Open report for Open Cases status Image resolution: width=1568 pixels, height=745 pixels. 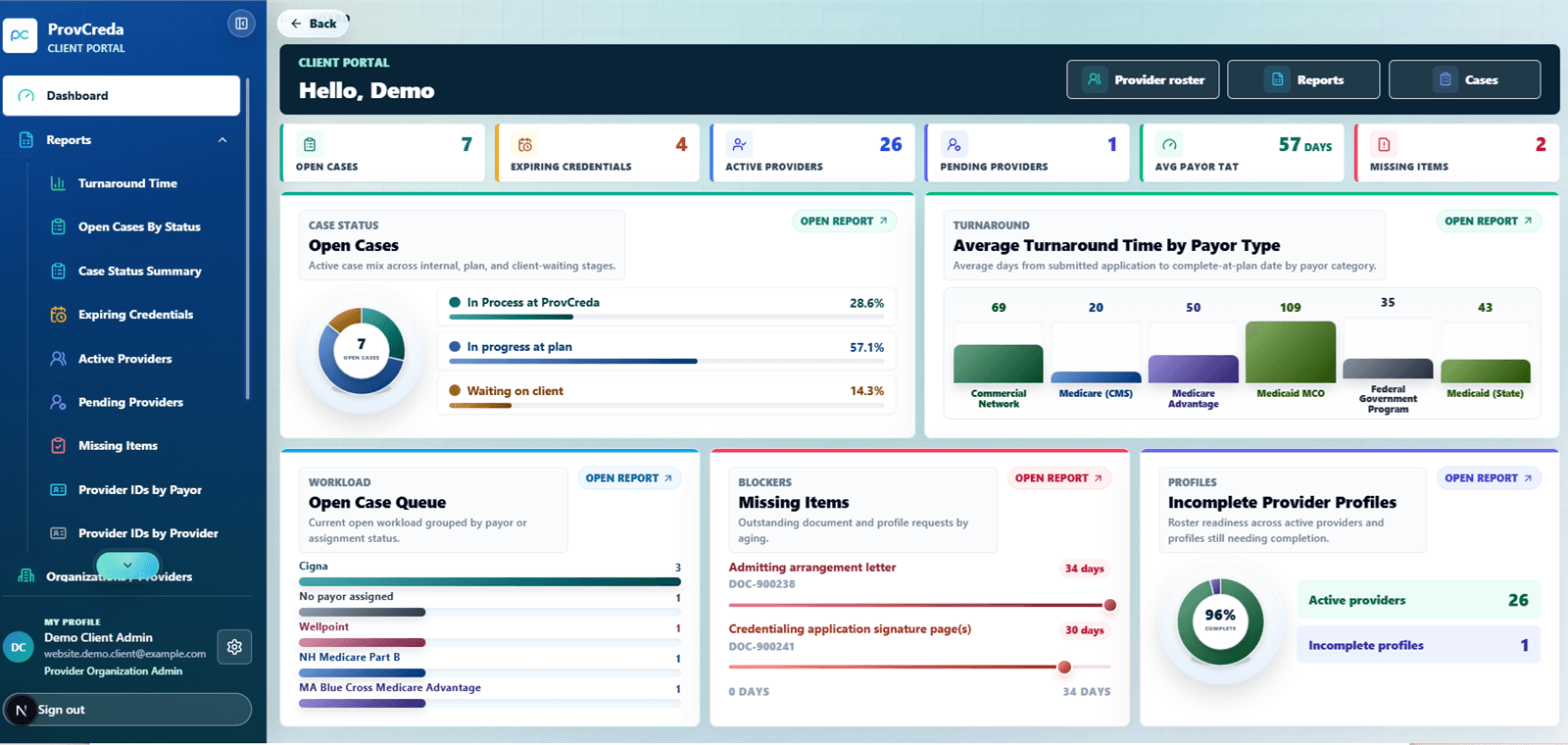tap(844, 222)
